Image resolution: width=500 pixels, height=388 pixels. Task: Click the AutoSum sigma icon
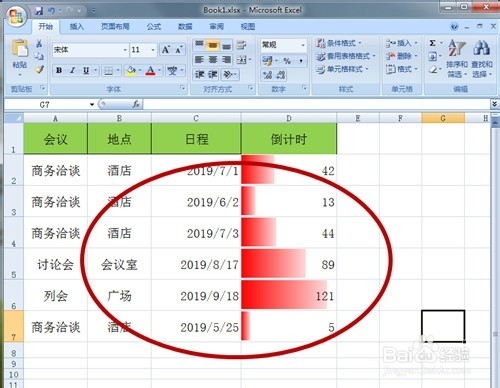point(433,43)
